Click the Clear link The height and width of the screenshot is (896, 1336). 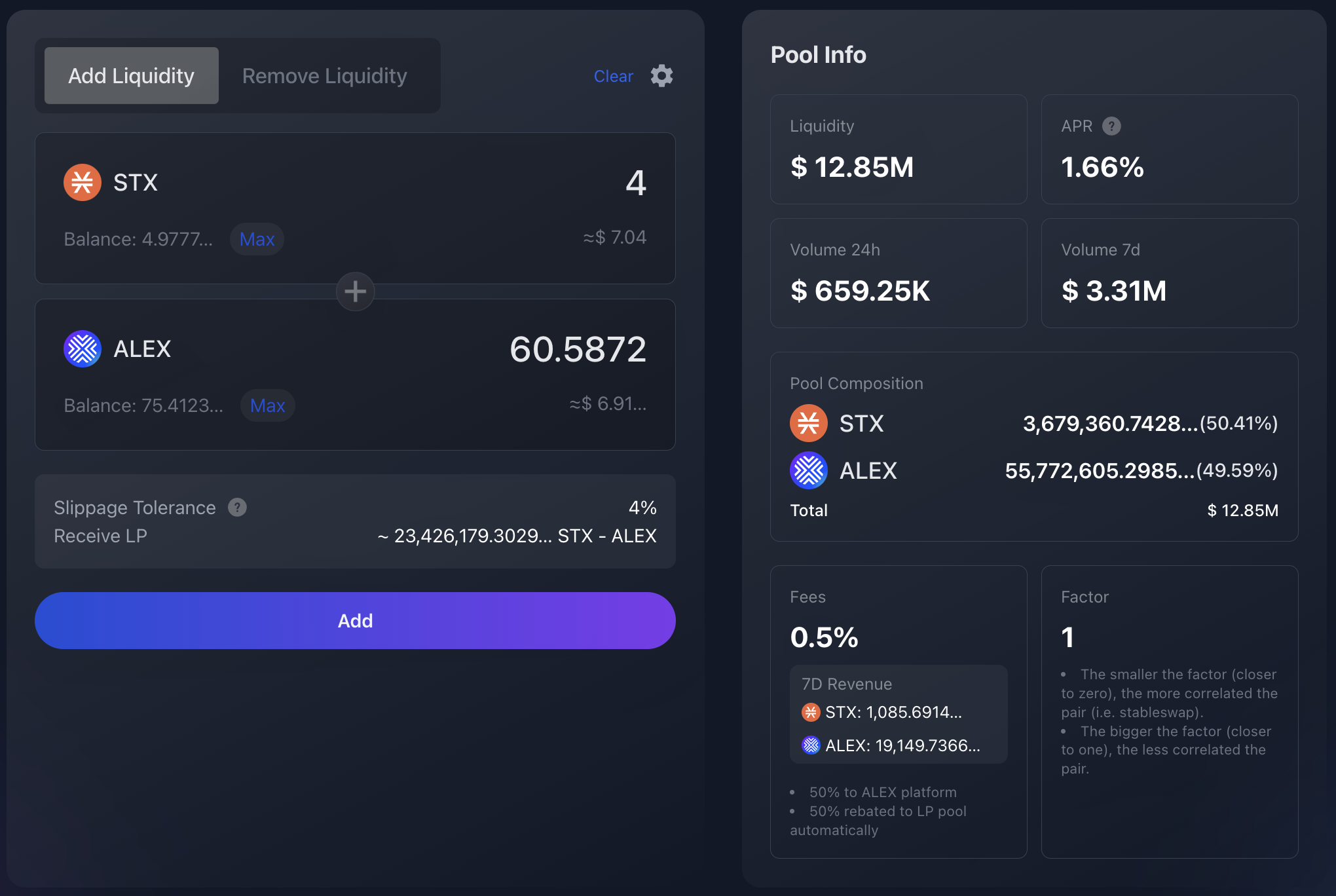[x=613, y=77]
